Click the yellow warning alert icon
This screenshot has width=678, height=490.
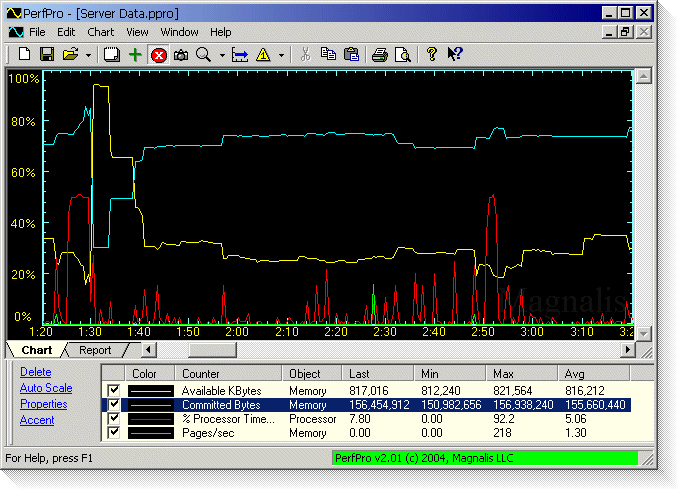263,55
